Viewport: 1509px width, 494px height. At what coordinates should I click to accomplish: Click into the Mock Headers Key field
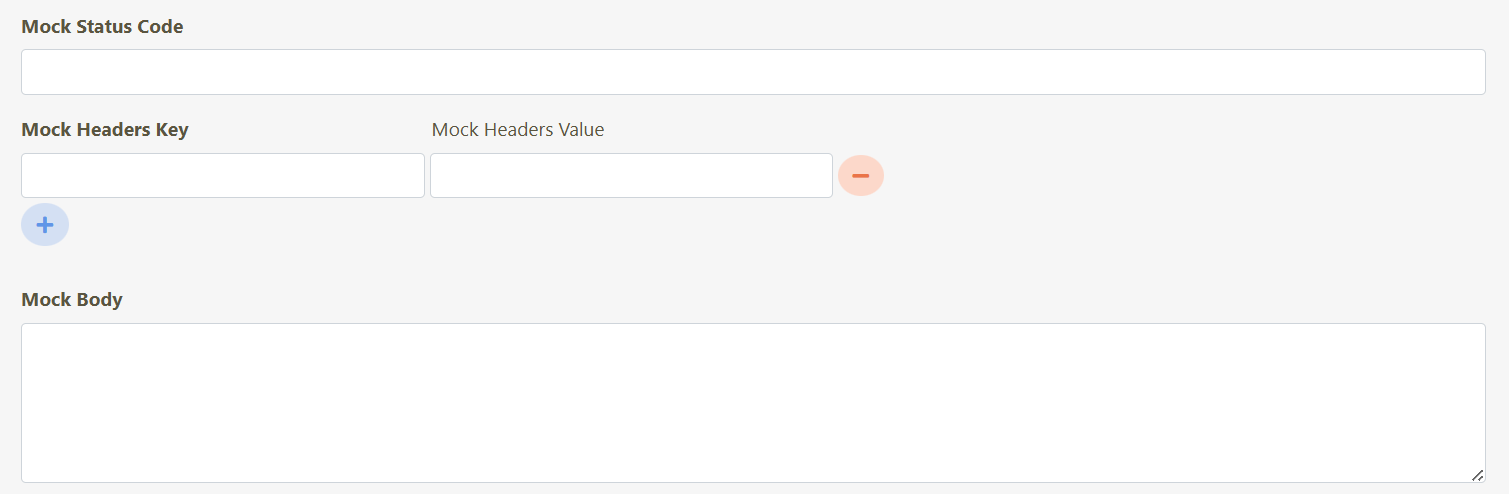(223, 176)
